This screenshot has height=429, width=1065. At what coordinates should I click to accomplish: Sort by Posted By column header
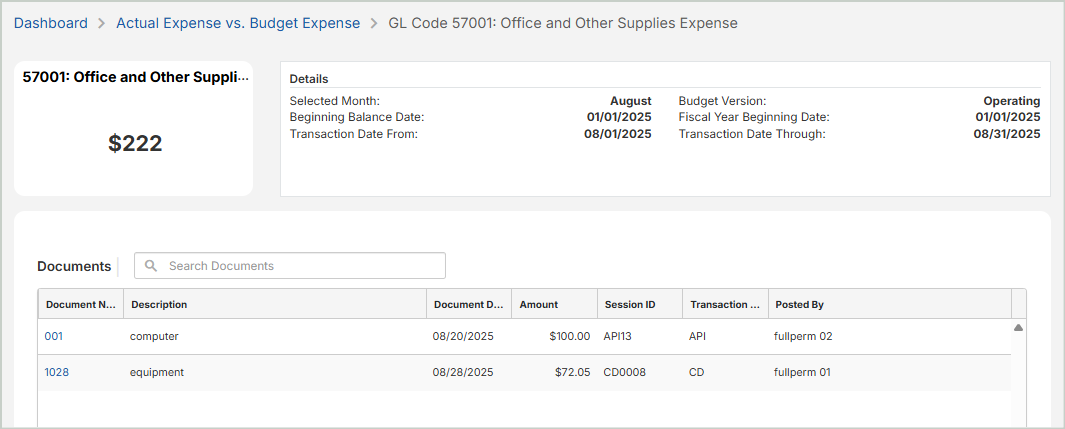click(800, 304)
